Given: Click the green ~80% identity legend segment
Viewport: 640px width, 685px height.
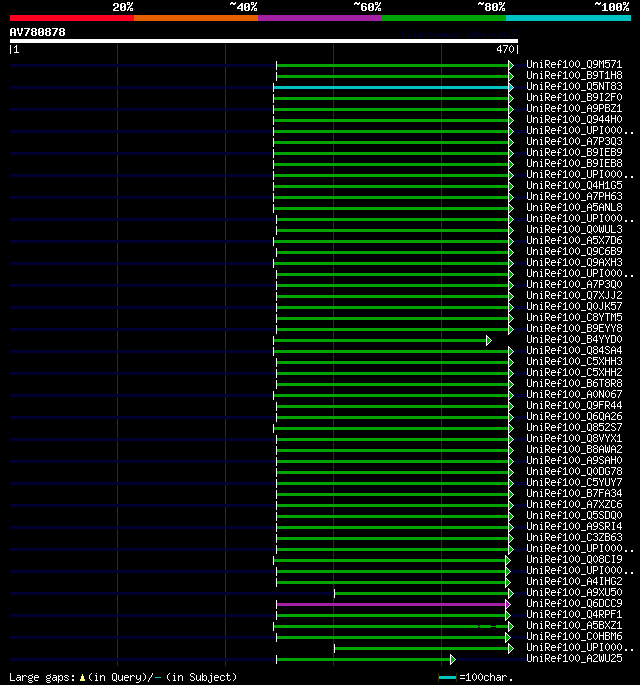Looking at the screenshot, I should (444, 18).
